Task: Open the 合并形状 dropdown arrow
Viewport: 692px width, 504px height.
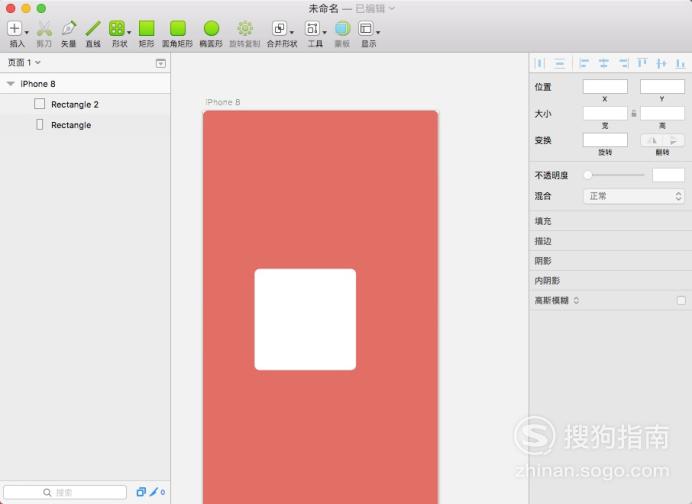Action: [x=292, y=32]
